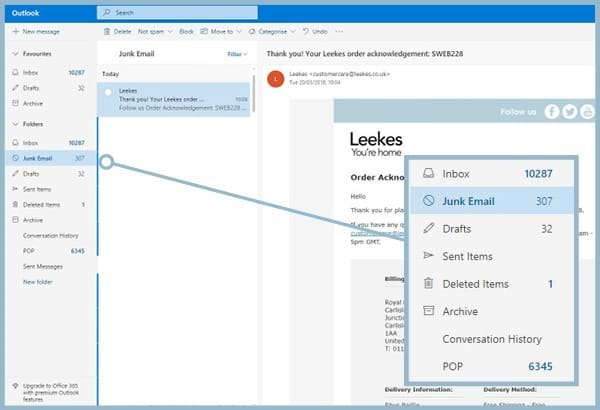Viewport: 600px width, 410px height.
Task: Click Conversation History in zoomed panel
Action: [492, 338]
